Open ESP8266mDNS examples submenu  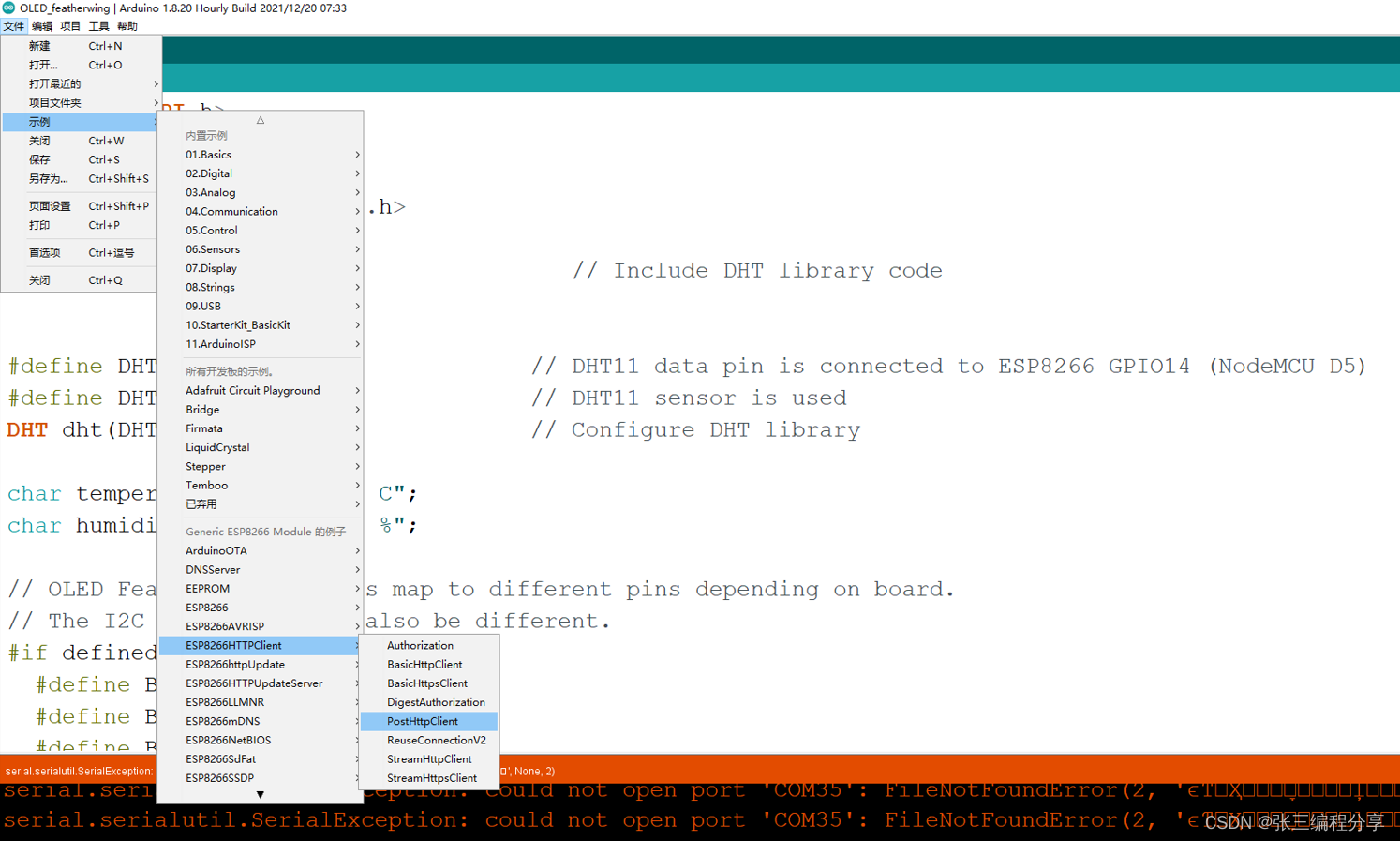[x=261, y=721]
